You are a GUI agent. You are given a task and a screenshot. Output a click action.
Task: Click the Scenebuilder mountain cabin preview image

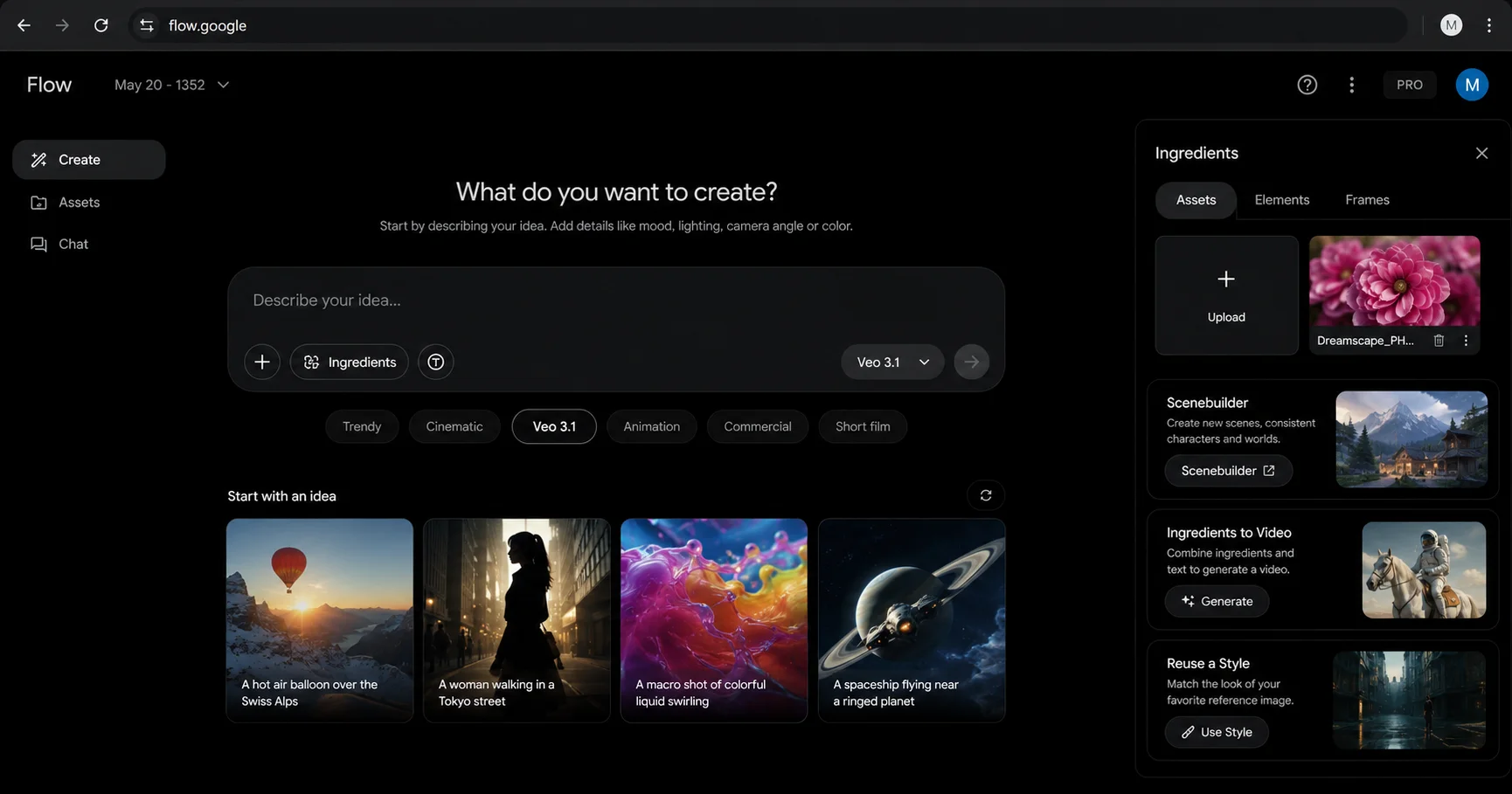[1411, 439]
